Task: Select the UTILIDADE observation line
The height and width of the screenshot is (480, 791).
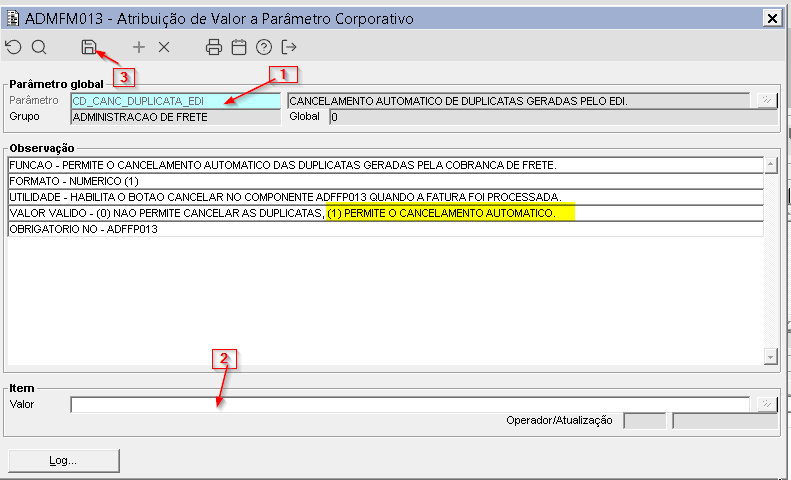Action: 385,197
